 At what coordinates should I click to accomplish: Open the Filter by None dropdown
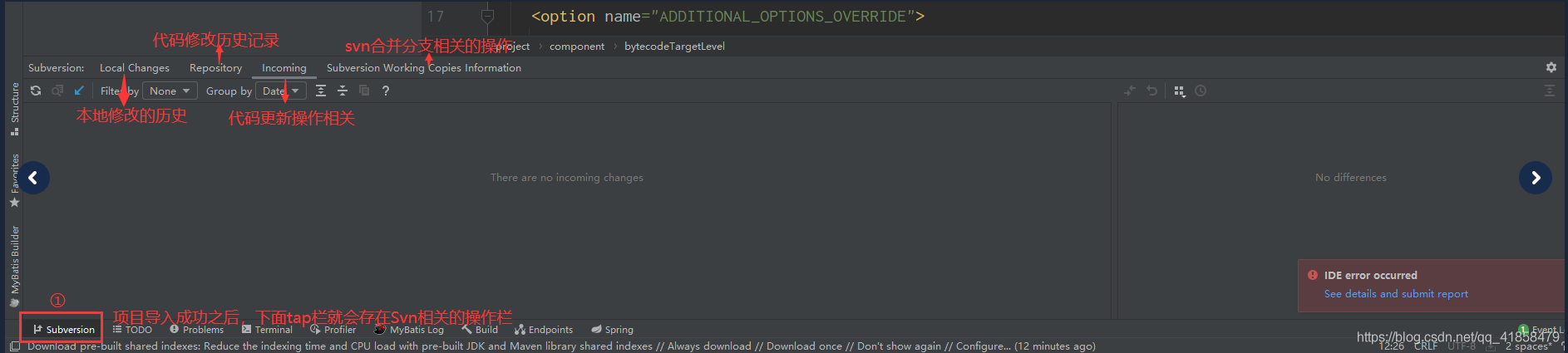170,91
